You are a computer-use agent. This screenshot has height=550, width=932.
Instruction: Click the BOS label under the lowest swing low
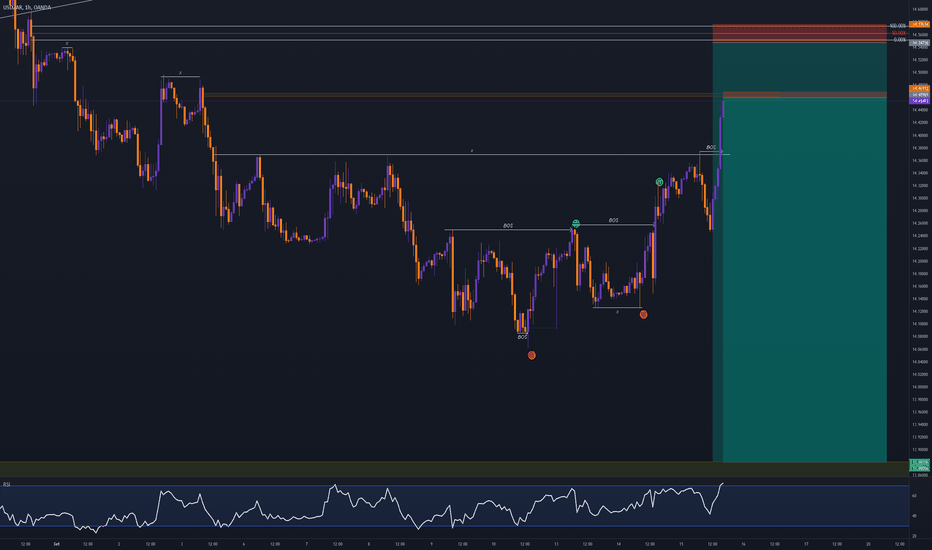tap(522, 337)
